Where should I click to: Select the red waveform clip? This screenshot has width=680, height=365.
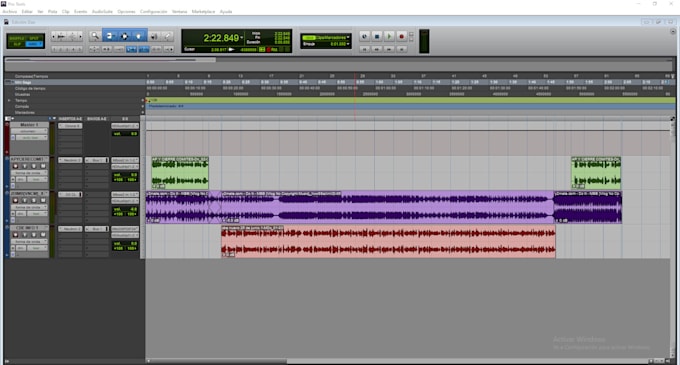click(388, 241)
